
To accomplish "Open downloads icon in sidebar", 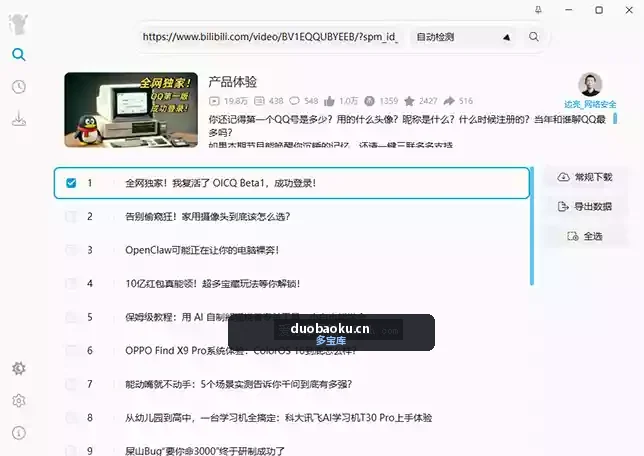I will coord(18,119).
